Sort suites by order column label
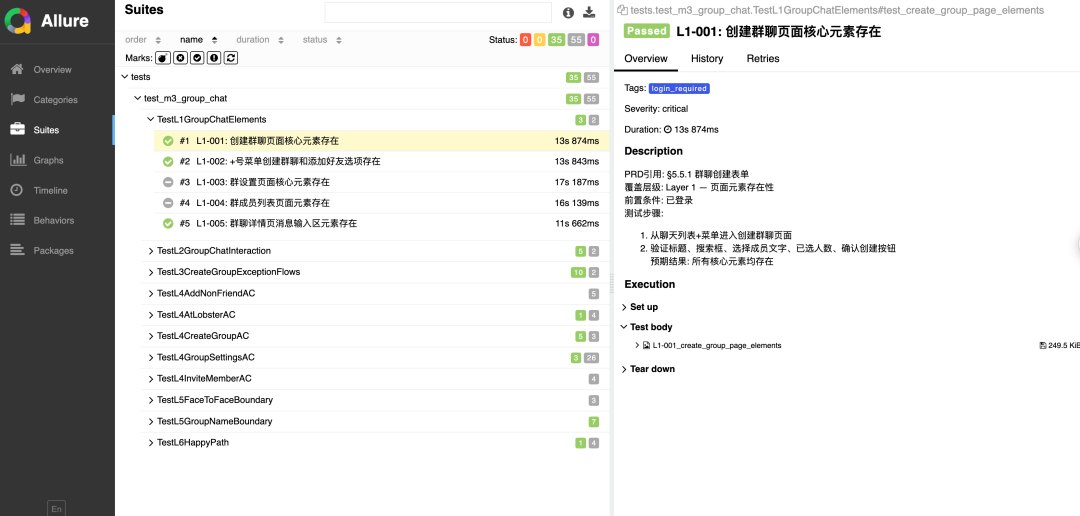Image resolution: width=1080 pixels, height=516 pixels. pos(136,40)
